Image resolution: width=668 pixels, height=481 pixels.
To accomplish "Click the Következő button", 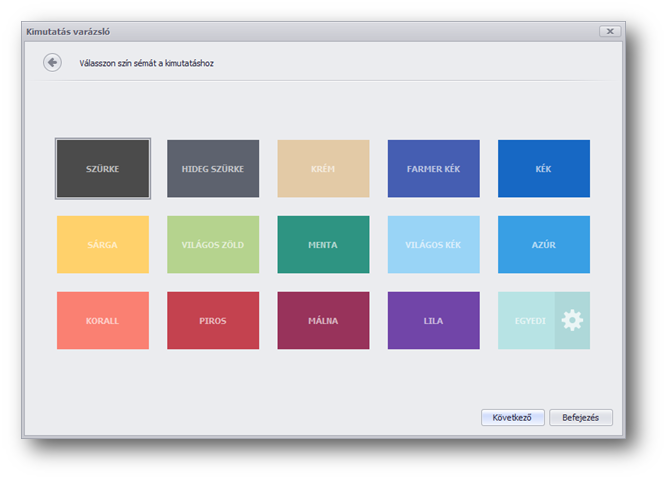I will point(512,418).
